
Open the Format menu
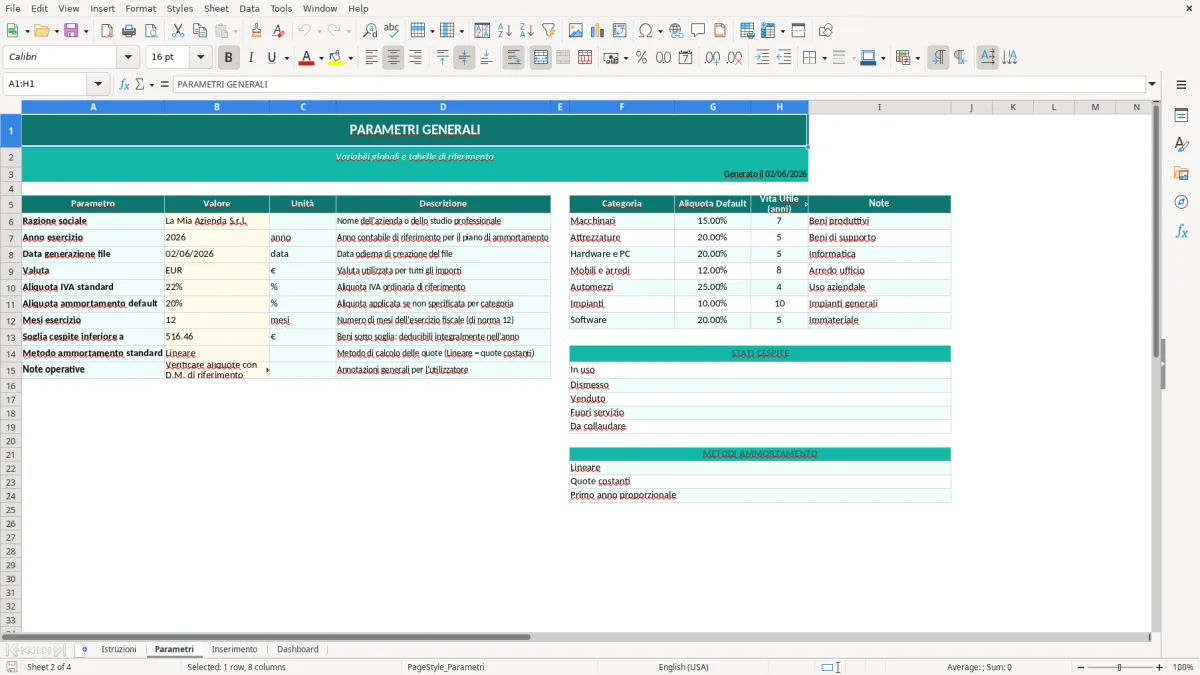pos(140,8)
